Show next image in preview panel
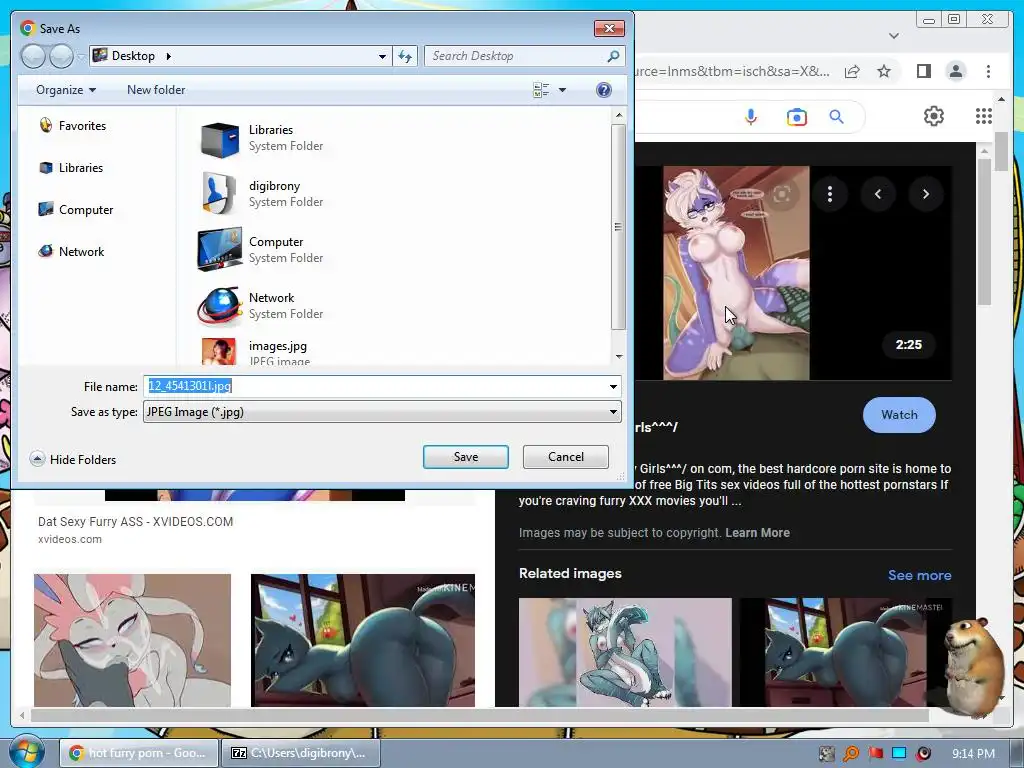The width and height of the screenshot is (1024, 768). [925, 194]
